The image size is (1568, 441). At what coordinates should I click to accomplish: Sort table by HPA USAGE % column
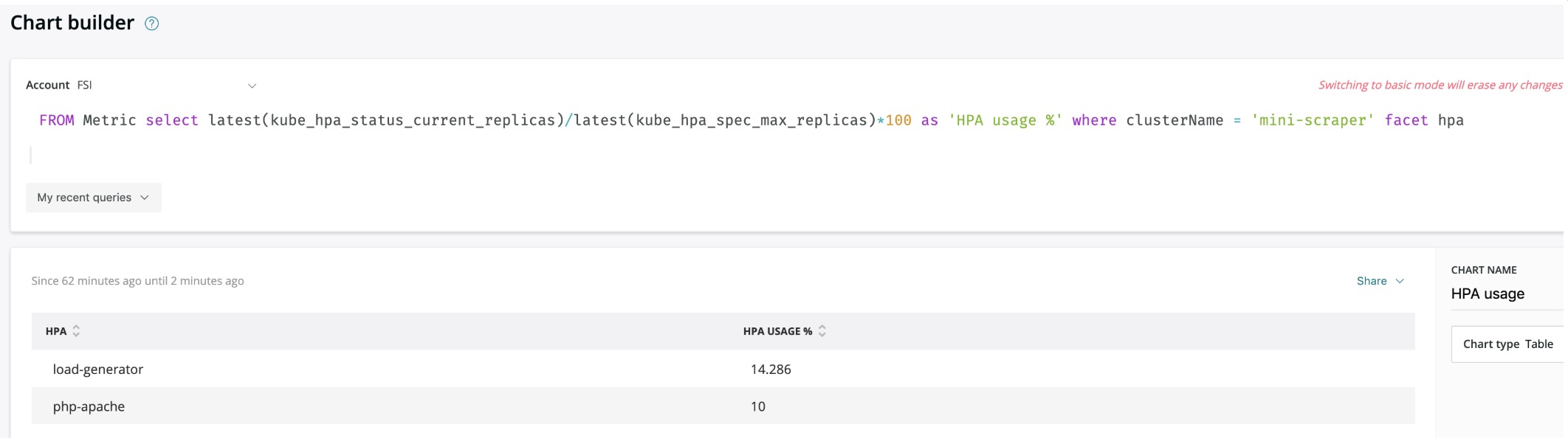822,331
